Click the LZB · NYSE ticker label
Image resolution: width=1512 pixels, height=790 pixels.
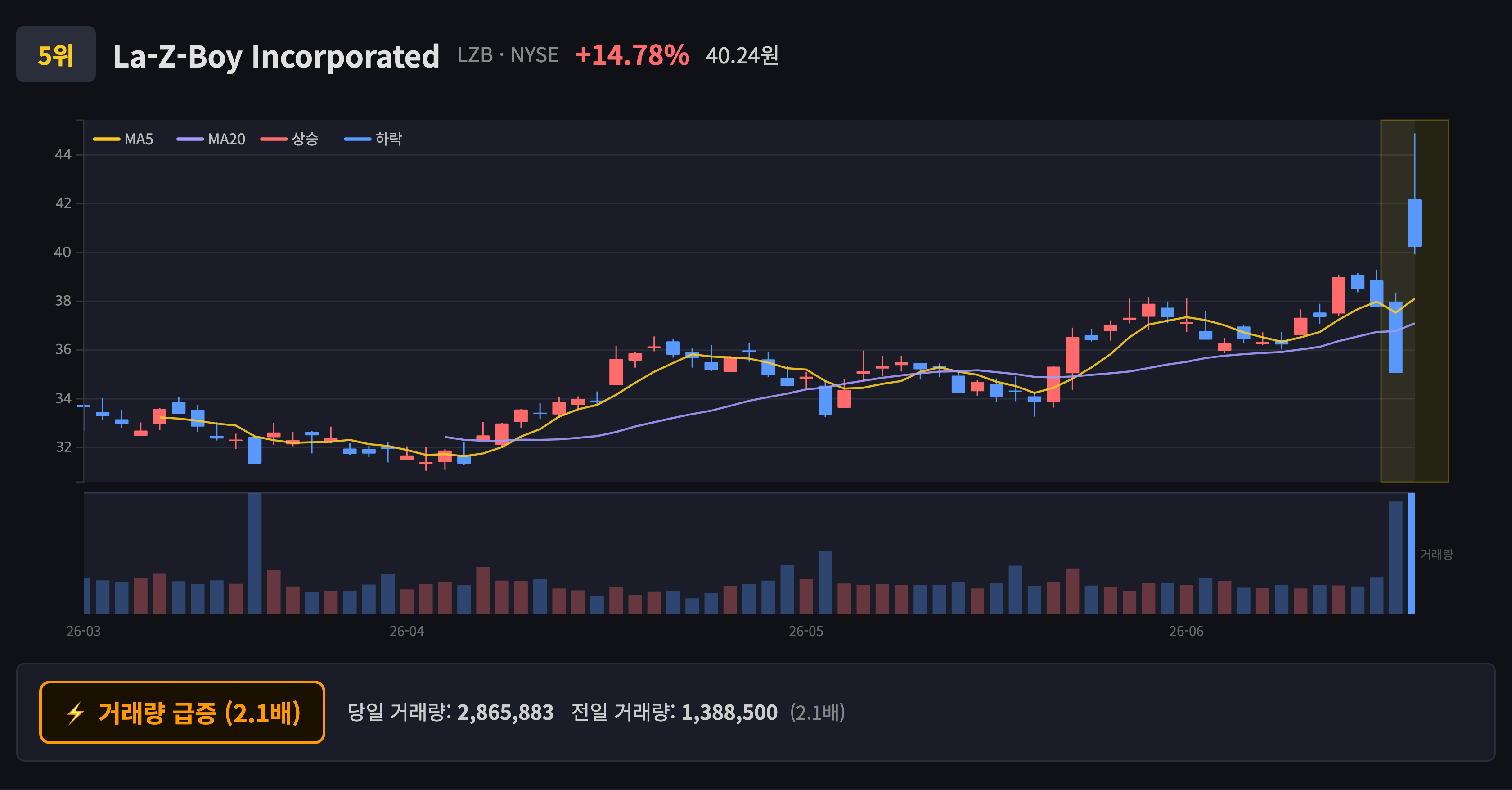508,55
